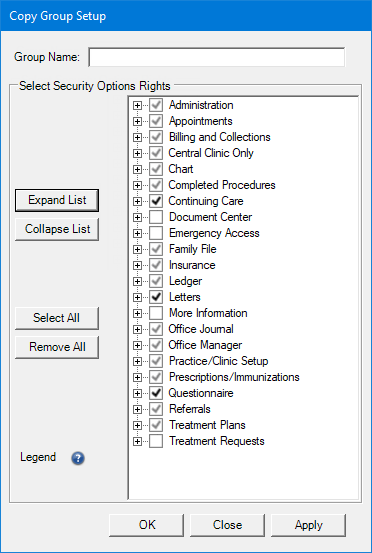The width and height of the screenshot is (372, 553).
Task: Expand the Chart tree node
Action: (137, 170)
